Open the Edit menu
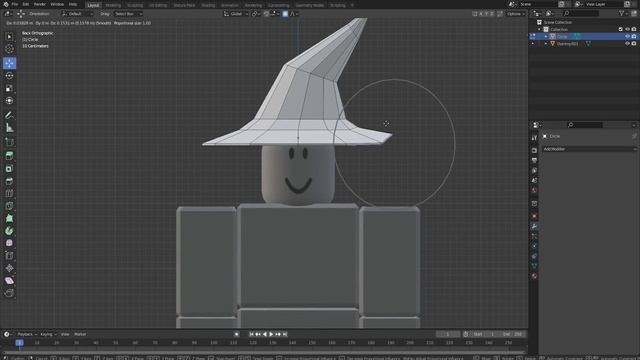Image resolution: width=640 pixels, height=360 pixels. (x=26, y=4)
